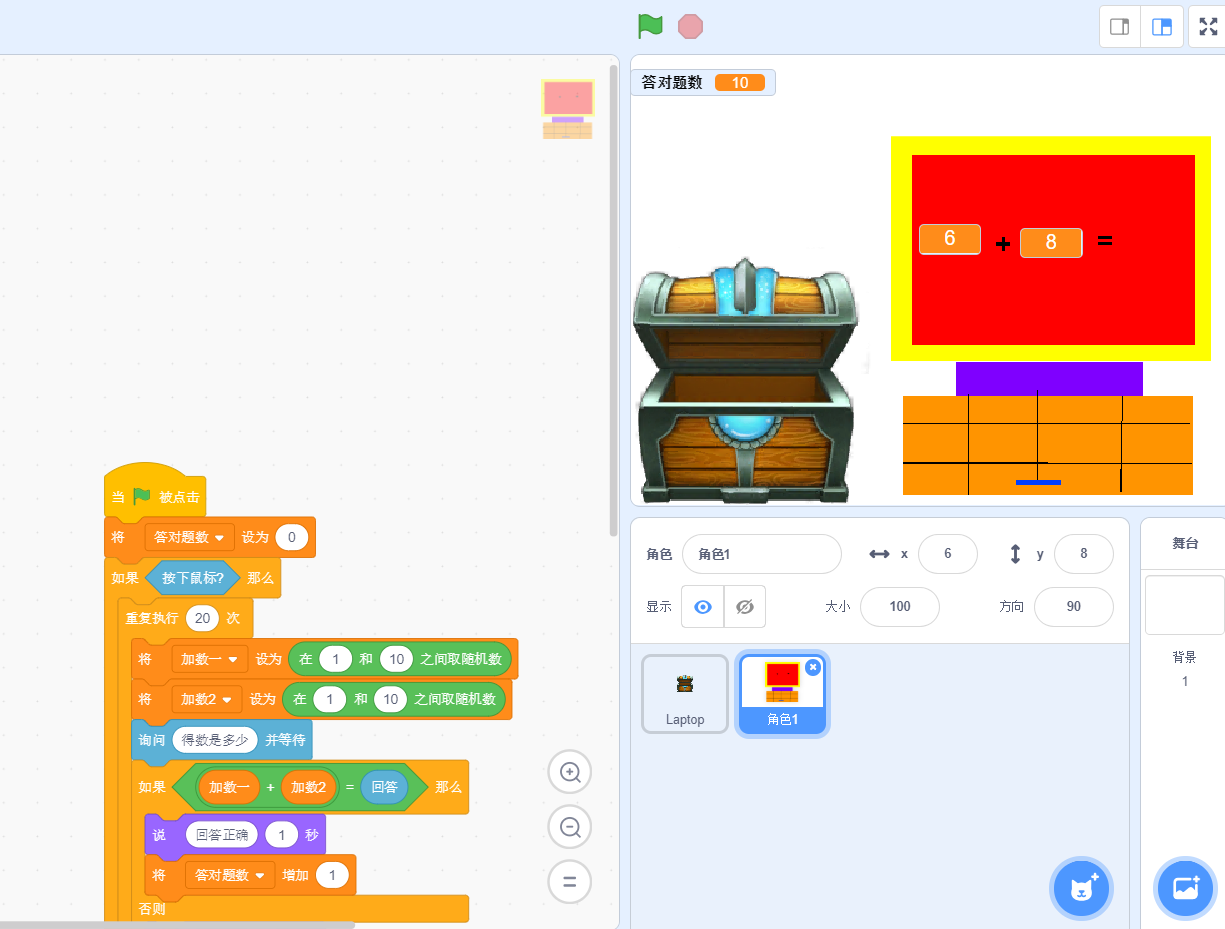Viewport: 1225px width, 929px height.
Task: Switch to small stage layout
Action: pos(1120,27)
